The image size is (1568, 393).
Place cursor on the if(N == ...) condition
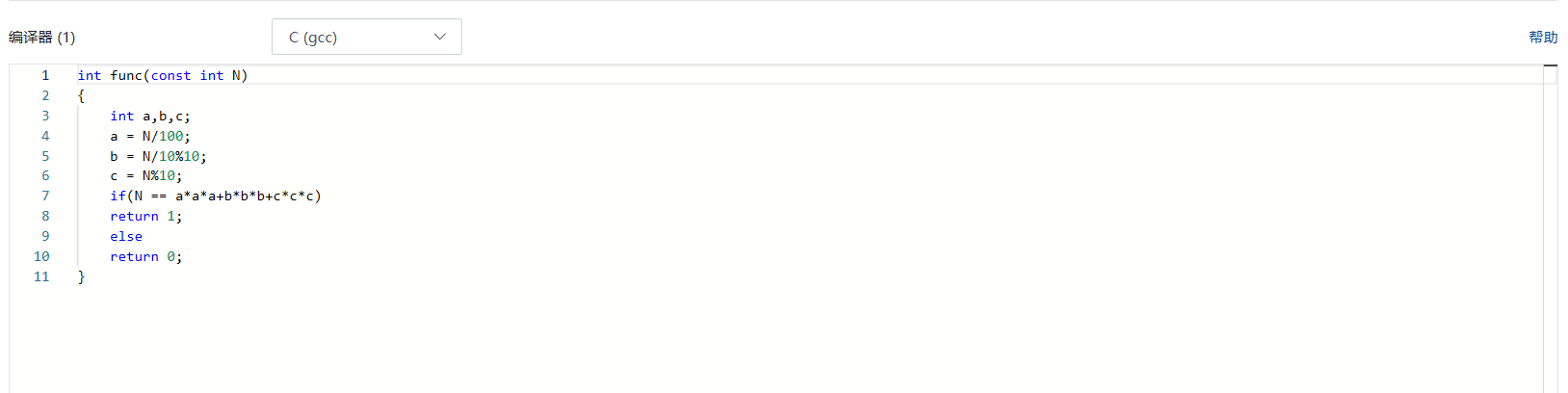[x=216, y=196]
